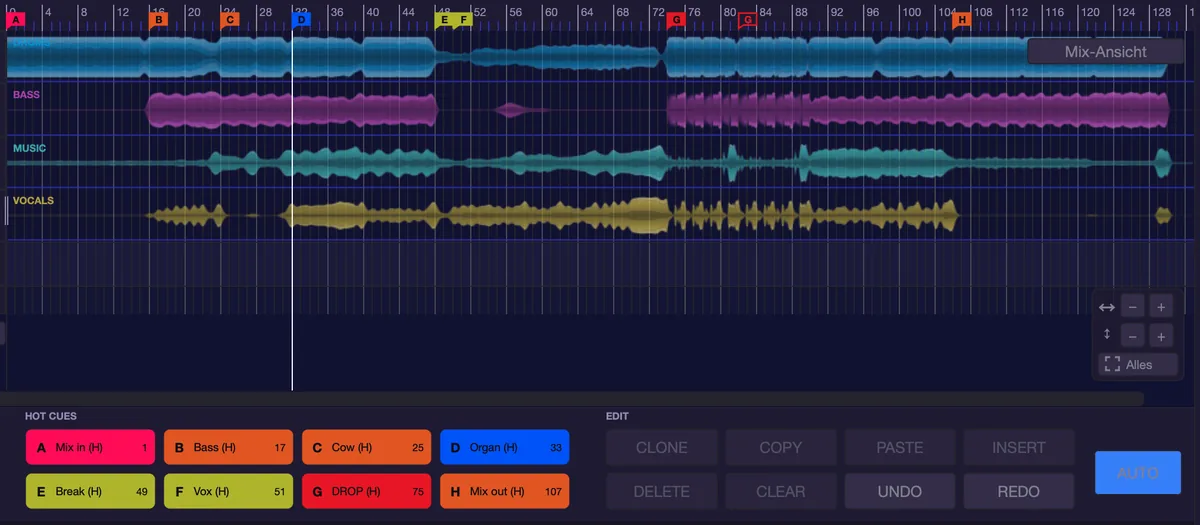The height and width of the screenshot is (525, 1200).
Task: Click the UNDO button
Action: [x=900, y=492]
